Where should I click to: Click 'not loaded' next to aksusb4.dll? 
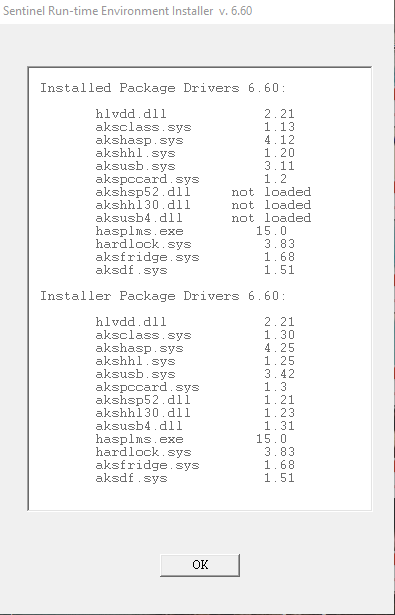[271, 218]
